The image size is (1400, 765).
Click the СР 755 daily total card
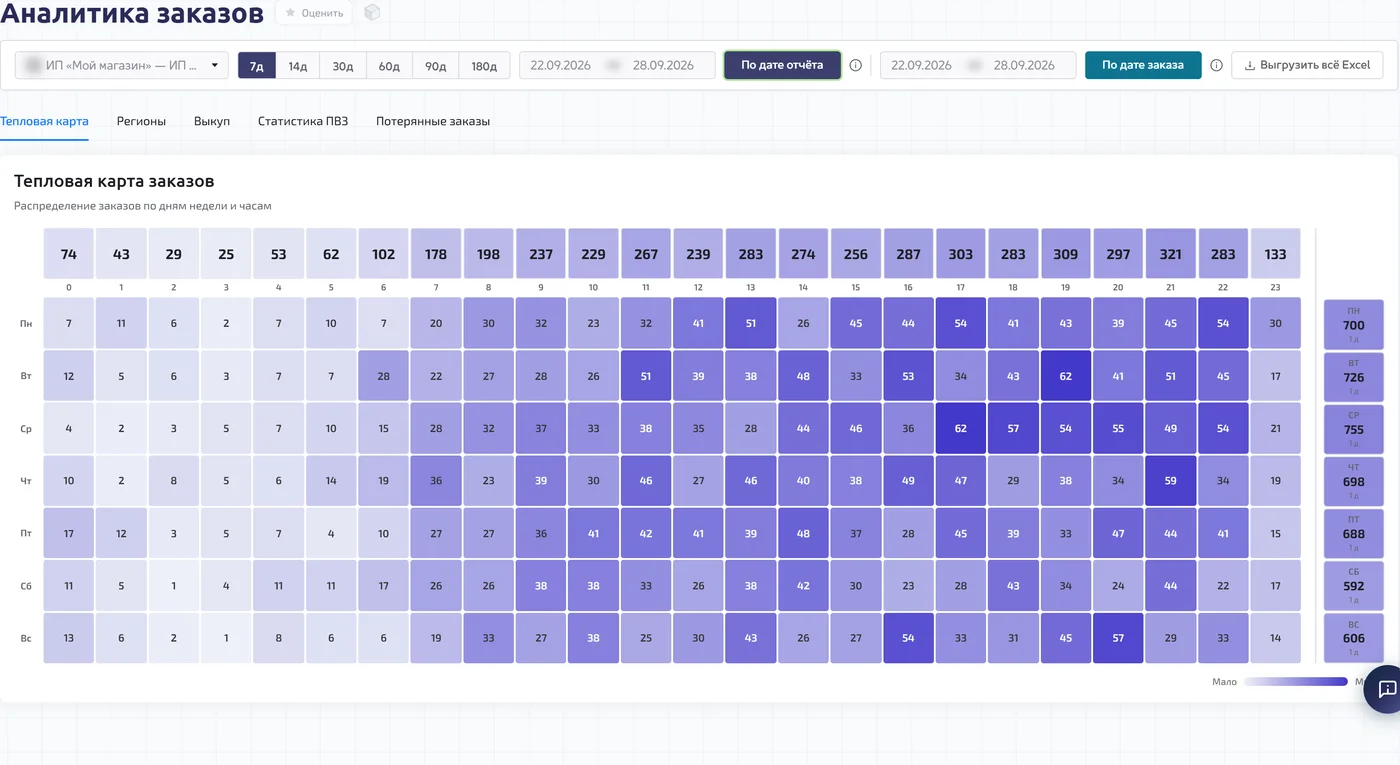(x=1354, y=429)
